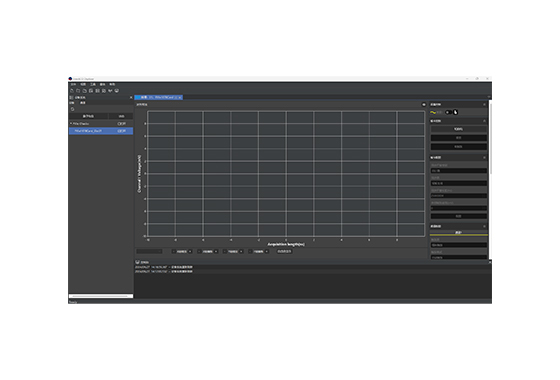This screenshot has height=380, width=560.
Task: Collapse the top section in the right sidebar
Action: pos(484,105)
